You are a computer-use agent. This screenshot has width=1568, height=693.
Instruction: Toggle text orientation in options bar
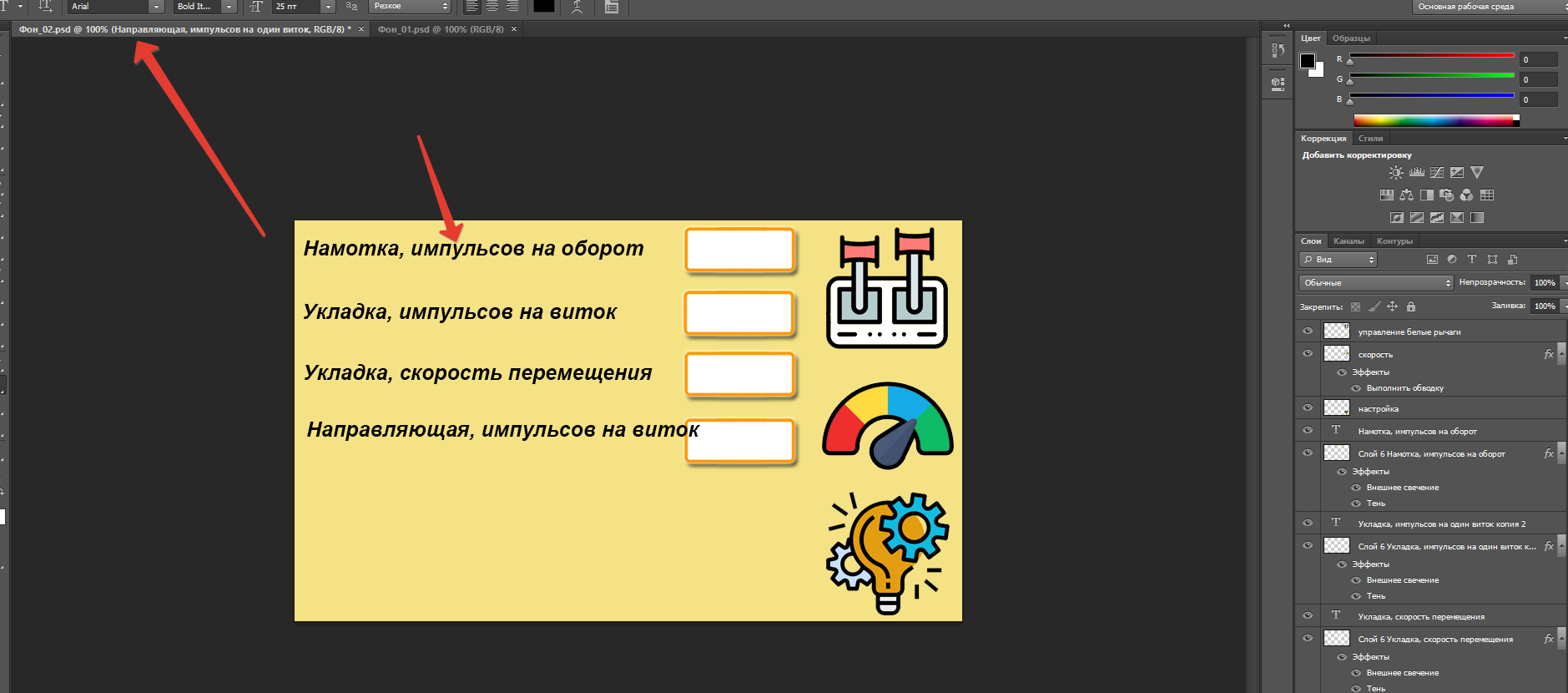click(45, 7)
